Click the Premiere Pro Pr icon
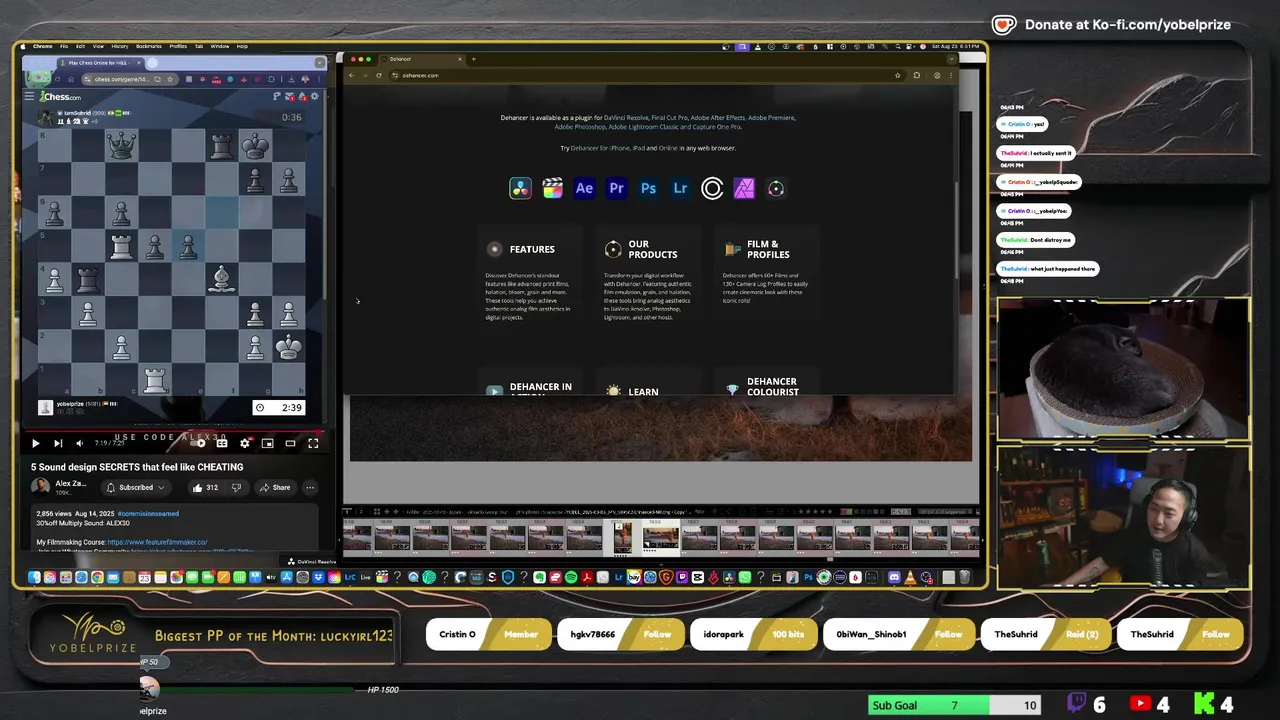The height and width of the screenshot is (720, 1280). 616,188
